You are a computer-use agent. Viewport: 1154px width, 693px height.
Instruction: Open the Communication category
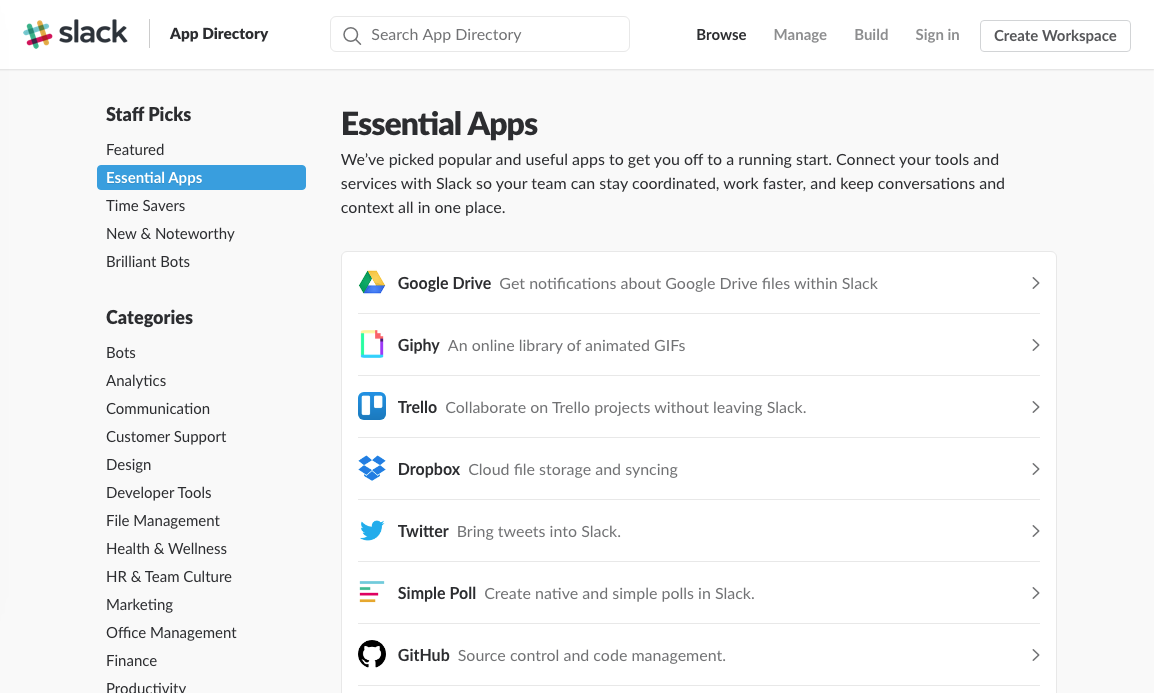(x=157, y=408)
